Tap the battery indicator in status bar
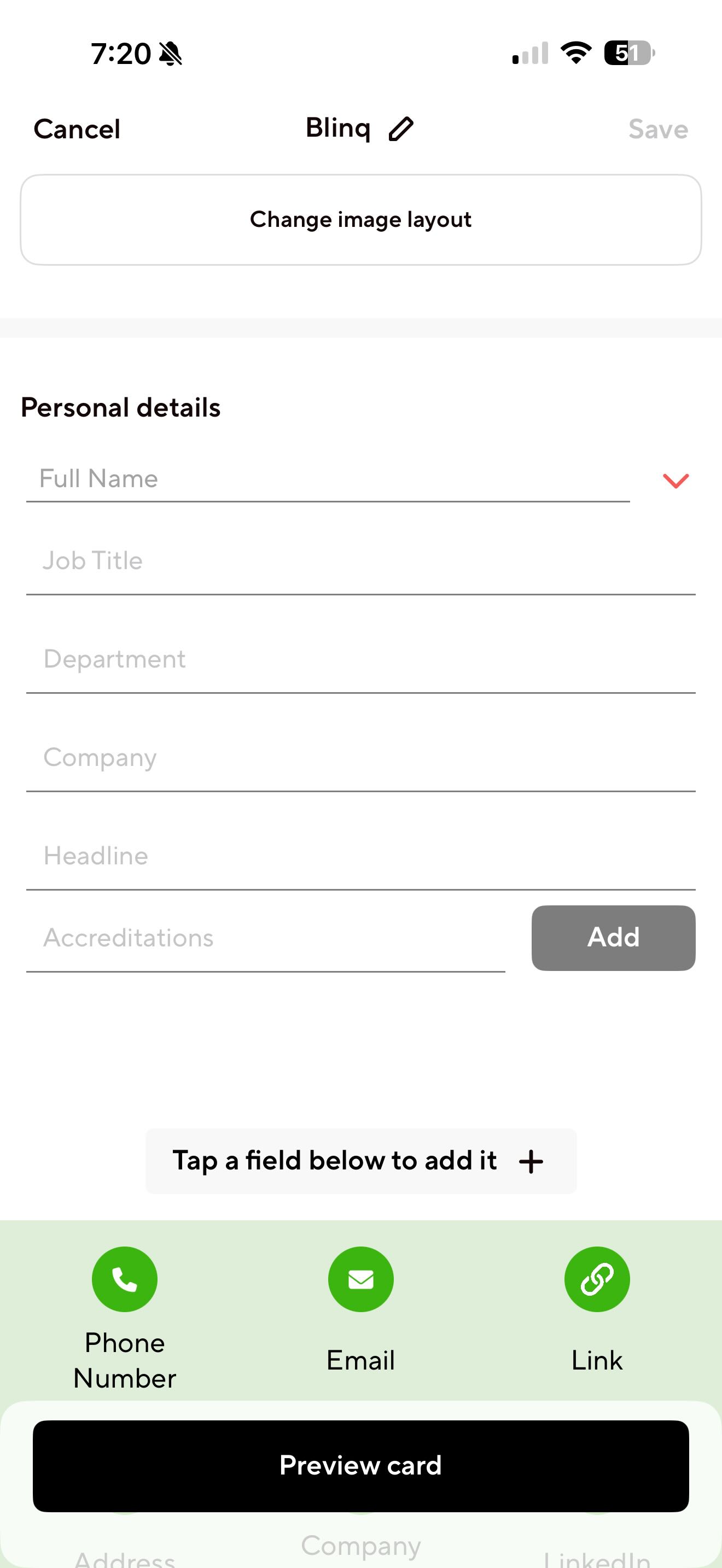This screenshot has height=1568, width=722. 629,53
